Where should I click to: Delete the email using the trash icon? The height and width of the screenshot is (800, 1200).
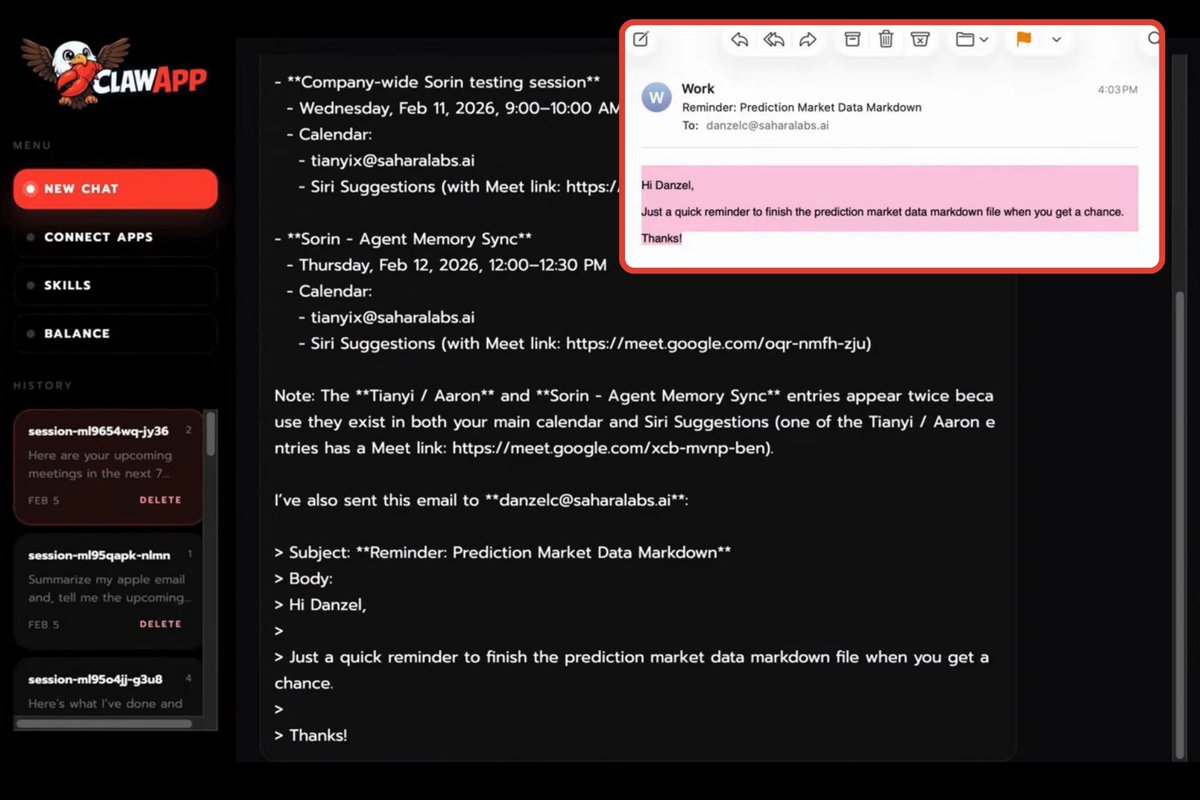(x=886, y=40)
